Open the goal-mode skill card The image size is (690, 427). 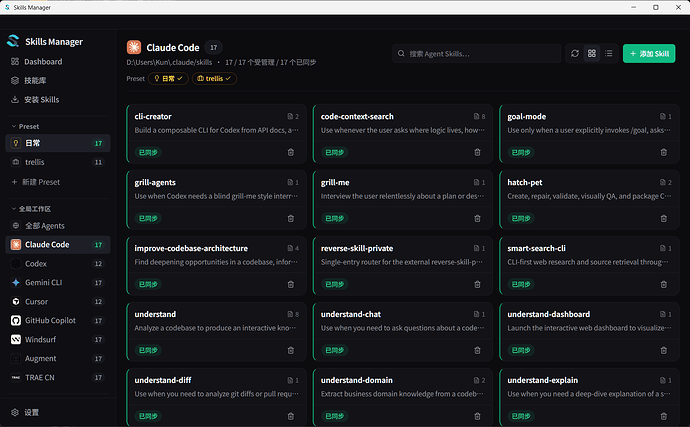589,134
